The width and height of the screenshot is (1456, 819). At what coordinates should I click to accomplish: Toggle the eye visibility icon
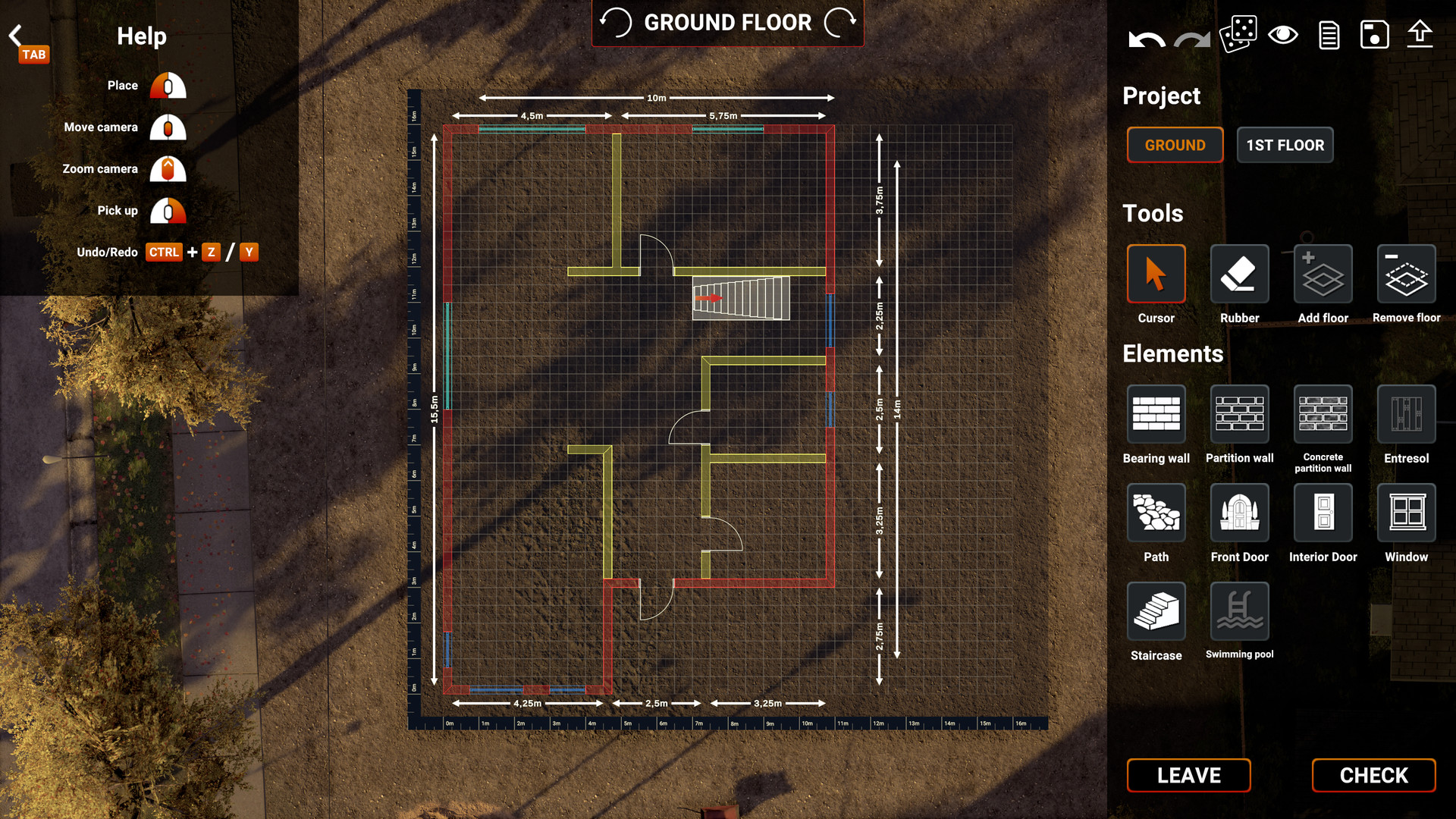coord(1282,33)
